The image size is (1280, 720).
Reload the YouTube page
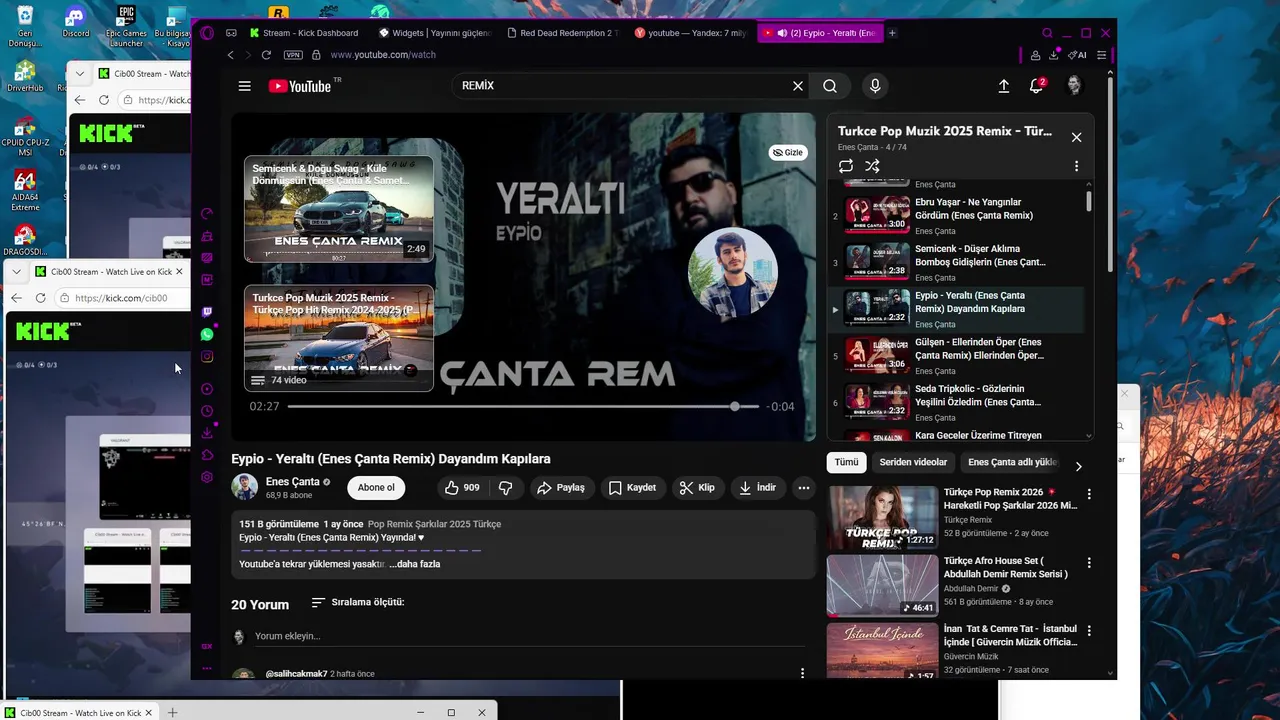click(x=266, y=55)
